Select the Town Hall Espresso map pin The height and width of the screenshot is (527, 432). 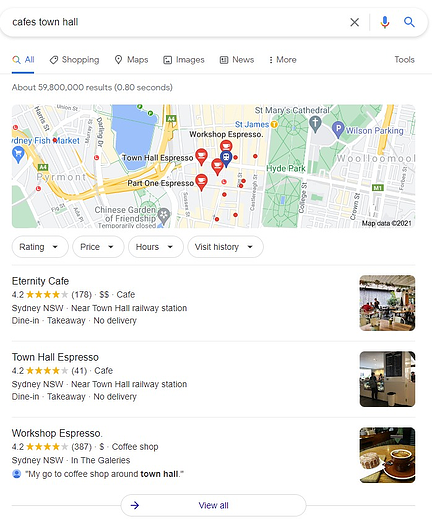click(x=201, y=157)
